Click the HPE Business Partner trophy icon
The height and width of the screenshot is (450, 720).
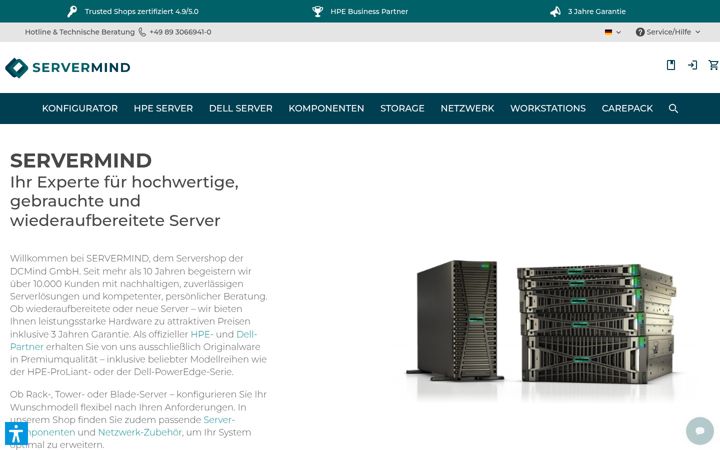(317, 11)
